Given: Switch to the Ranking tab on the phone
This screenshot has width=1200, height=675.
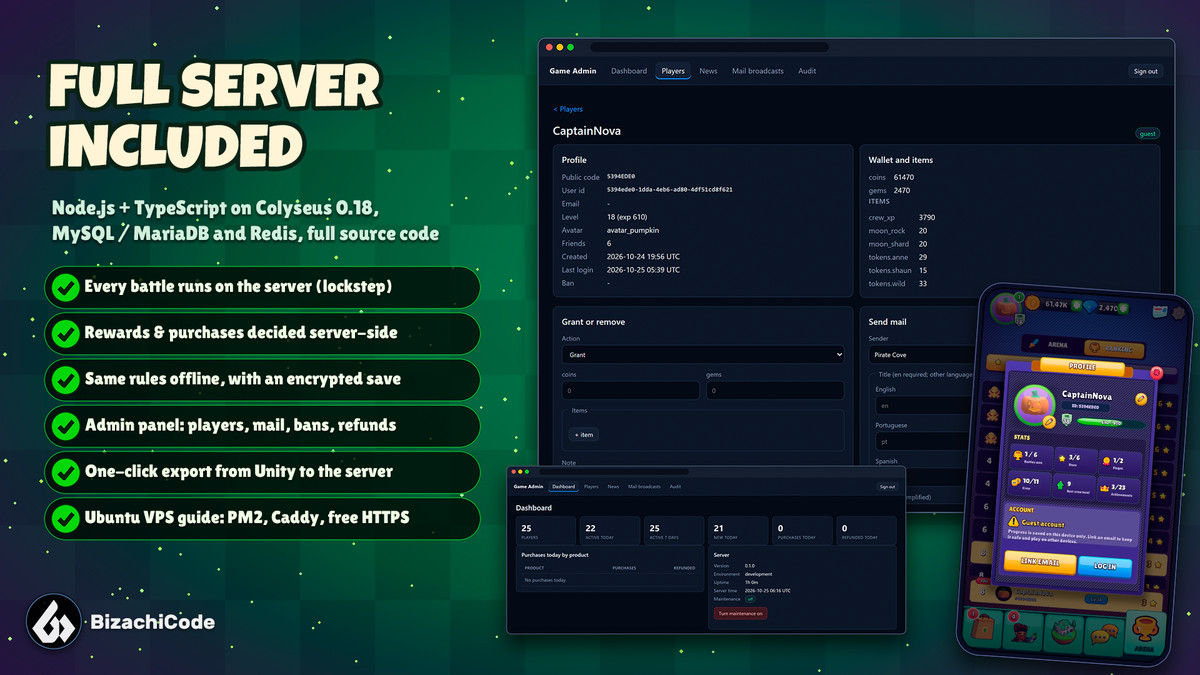Looking at the screenshot, I should point(1112,349).
